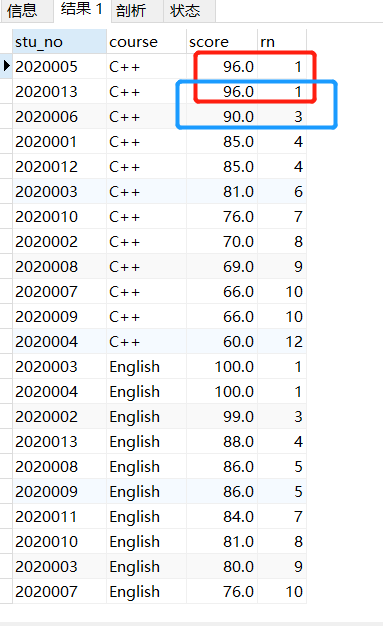Image resolution: width=383 pixels, height=626 pixels.
Task: Select rn value 3 in the 2020006 row
Action: click(x=282, y=117)
